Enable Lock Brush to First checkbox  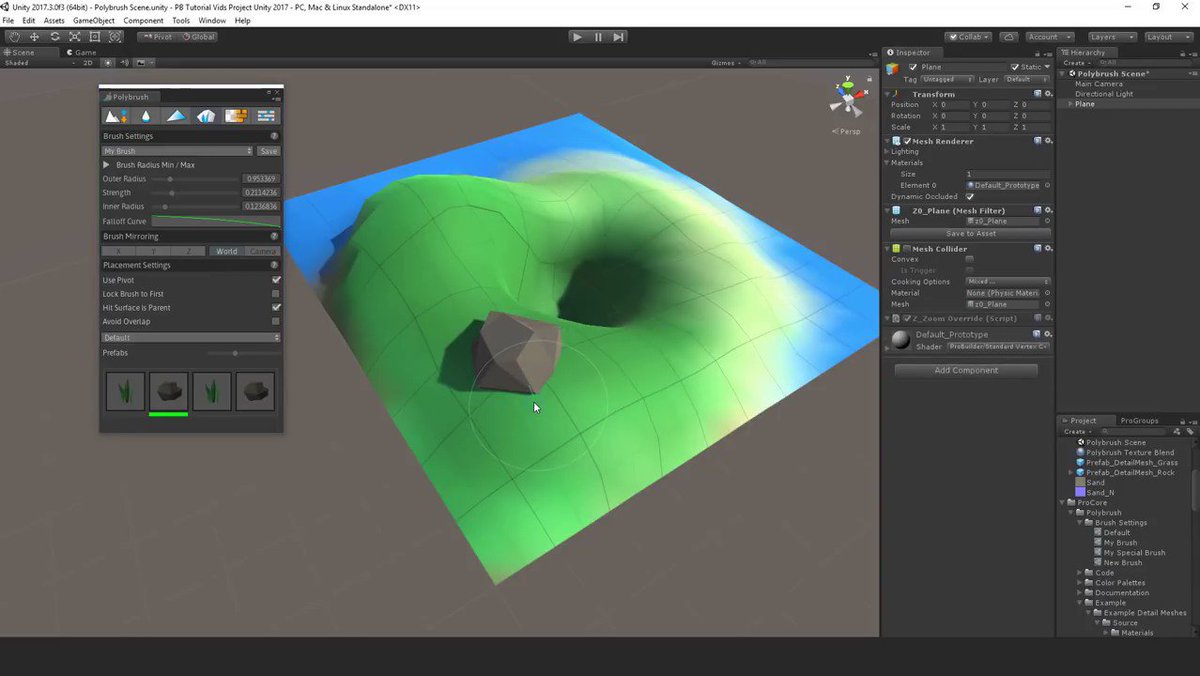click(276, 294)
